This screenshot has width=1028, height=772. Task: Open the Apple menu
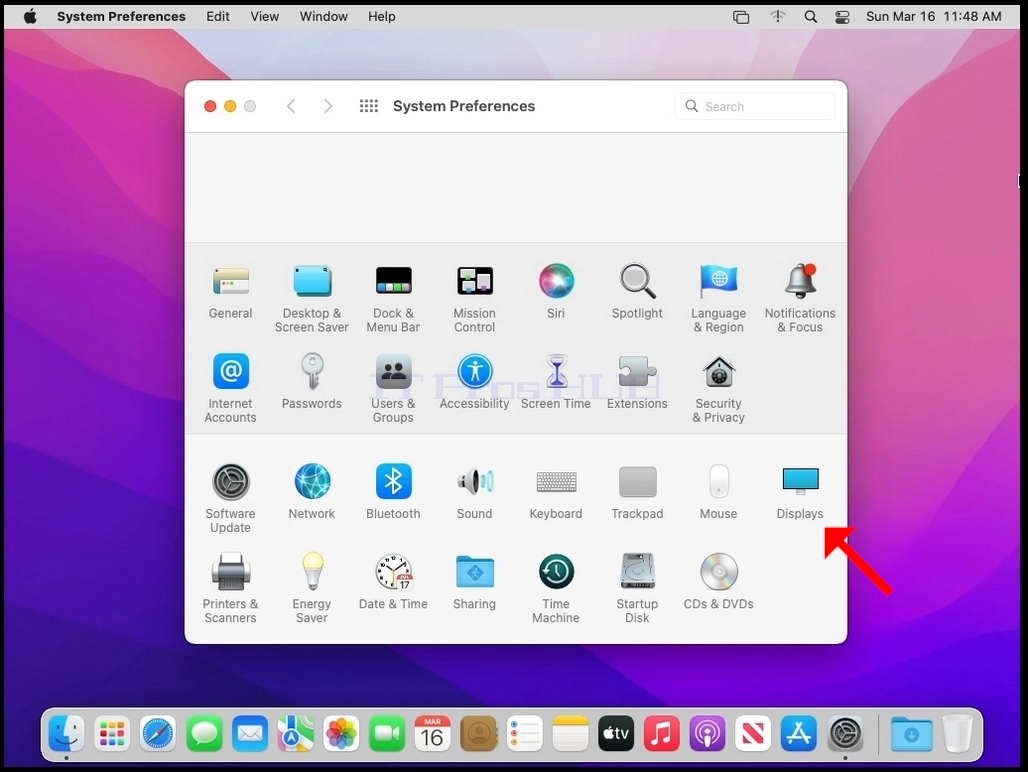pos(30,16)
